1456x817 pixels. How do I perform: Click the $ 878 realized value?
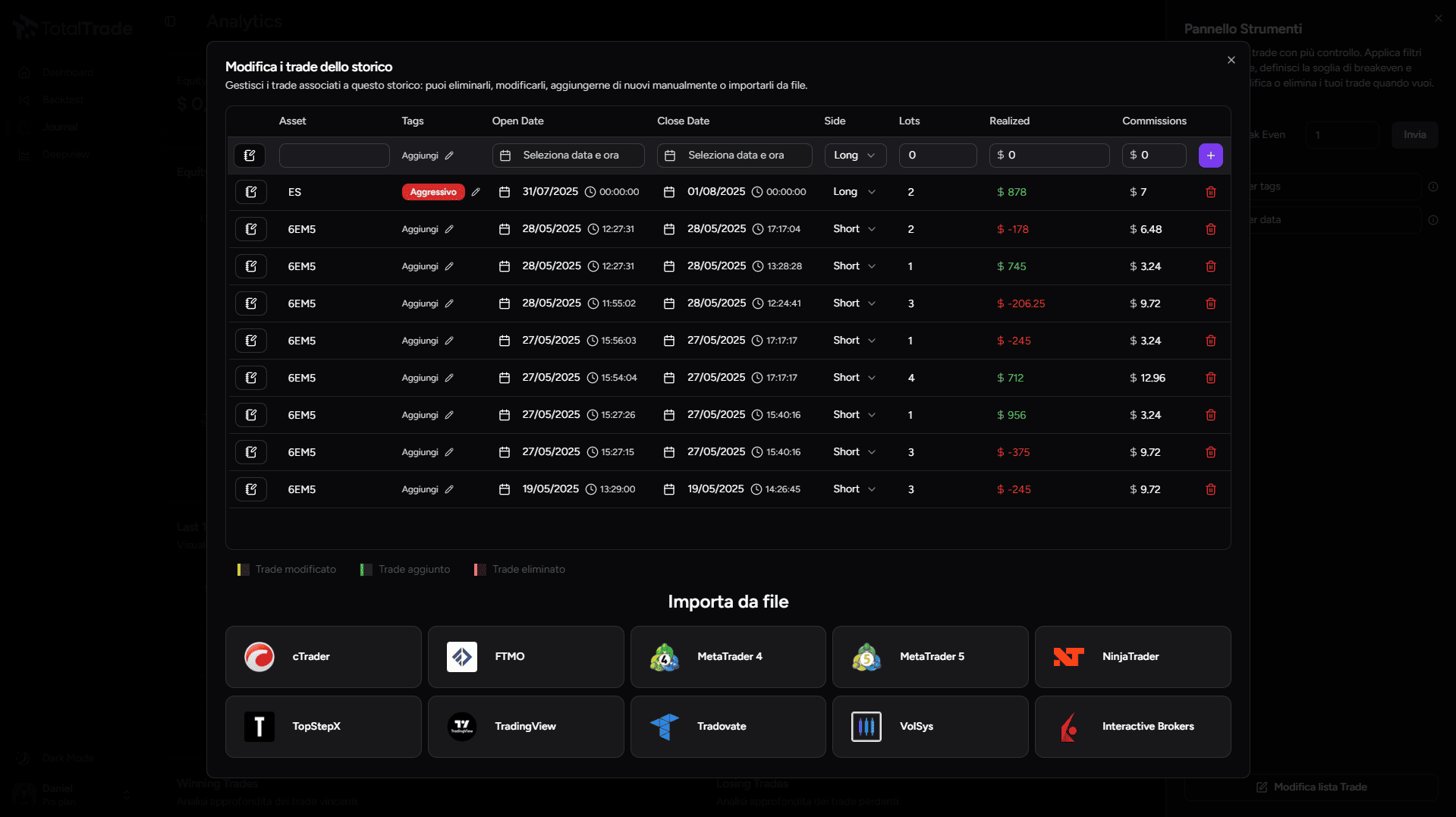click(1011, 192)
